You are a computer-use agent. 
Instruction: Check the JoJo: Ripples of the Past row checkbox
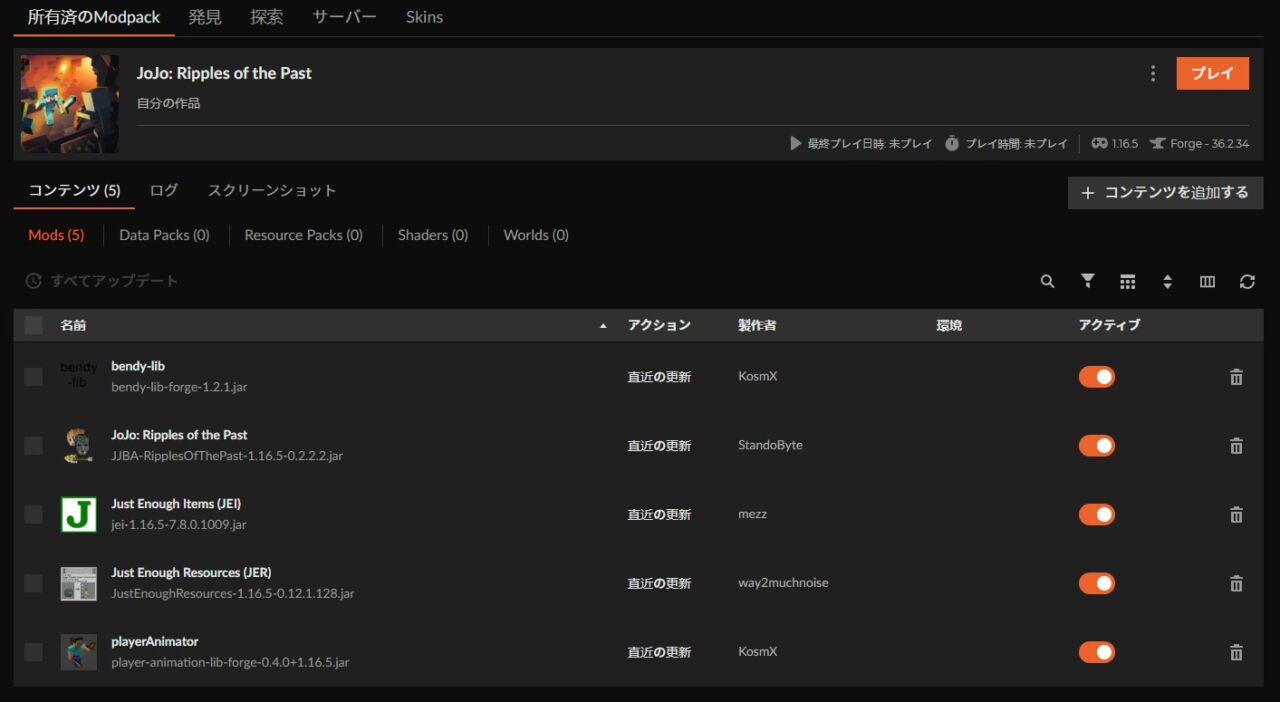(x=34, y=445)
